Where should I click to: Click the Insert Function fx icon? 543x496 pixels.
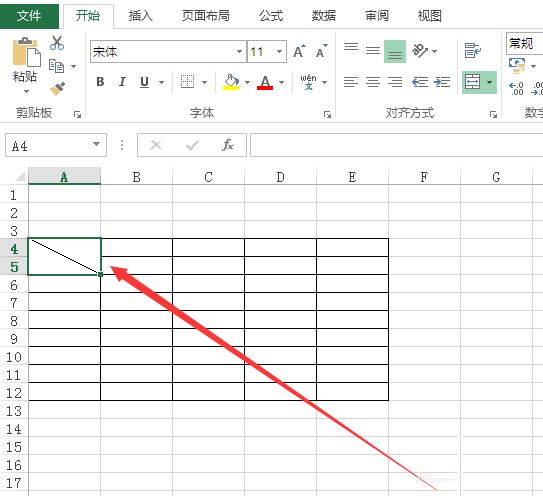(x=228, y=145)
